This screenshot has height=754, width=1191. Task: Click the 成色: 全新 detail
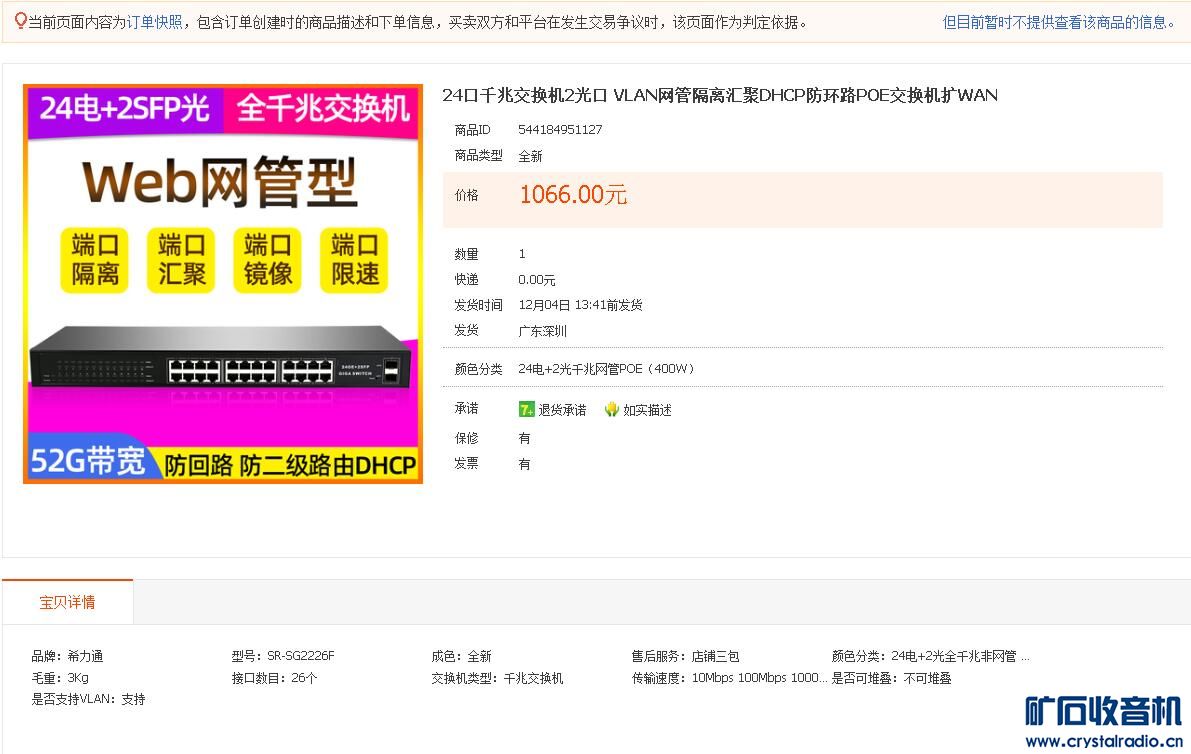pos(462,656)
